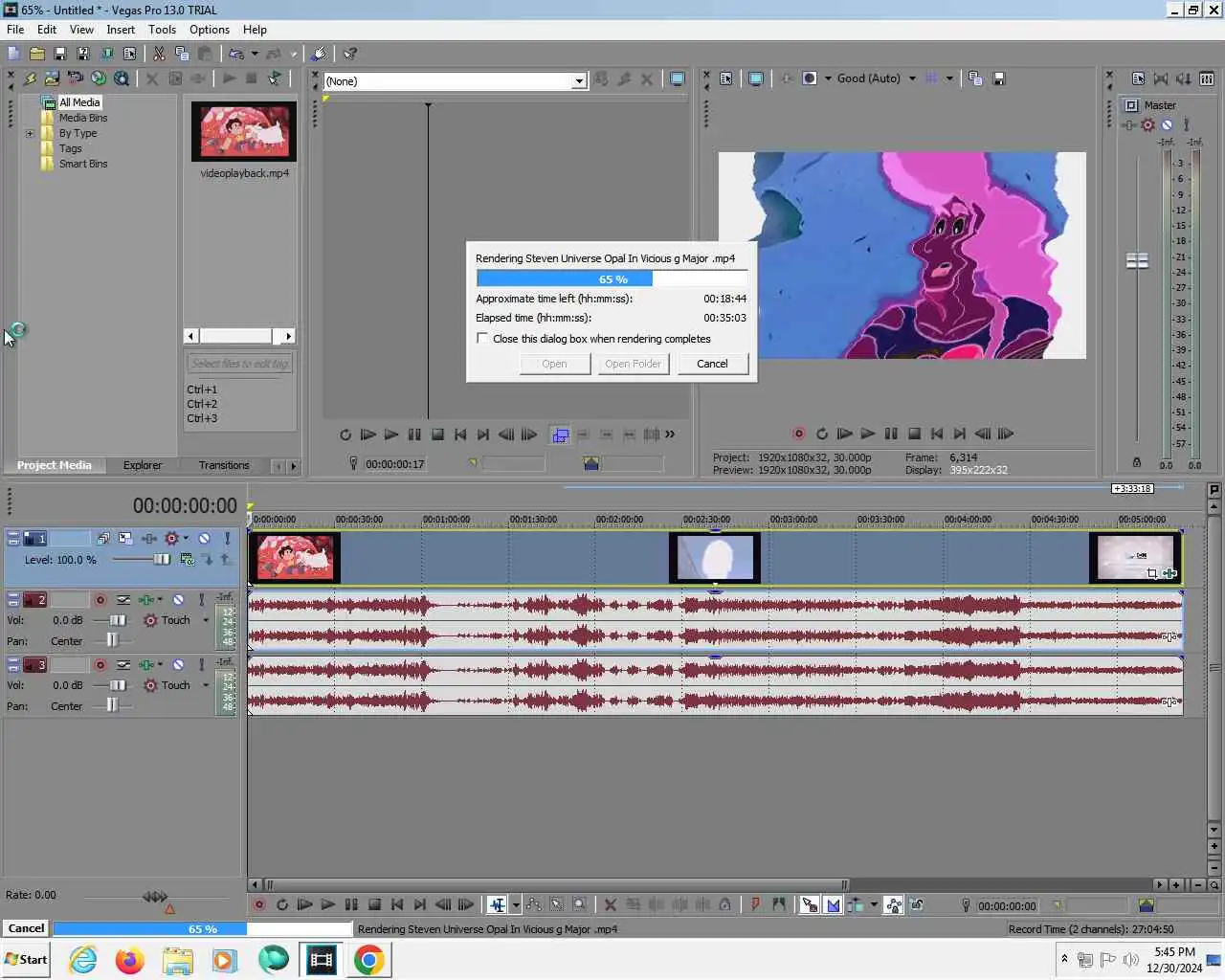Click the Capture Video icon in Project Media
This screenshot has height=980, width=1225.
click(x=76, y=78)
